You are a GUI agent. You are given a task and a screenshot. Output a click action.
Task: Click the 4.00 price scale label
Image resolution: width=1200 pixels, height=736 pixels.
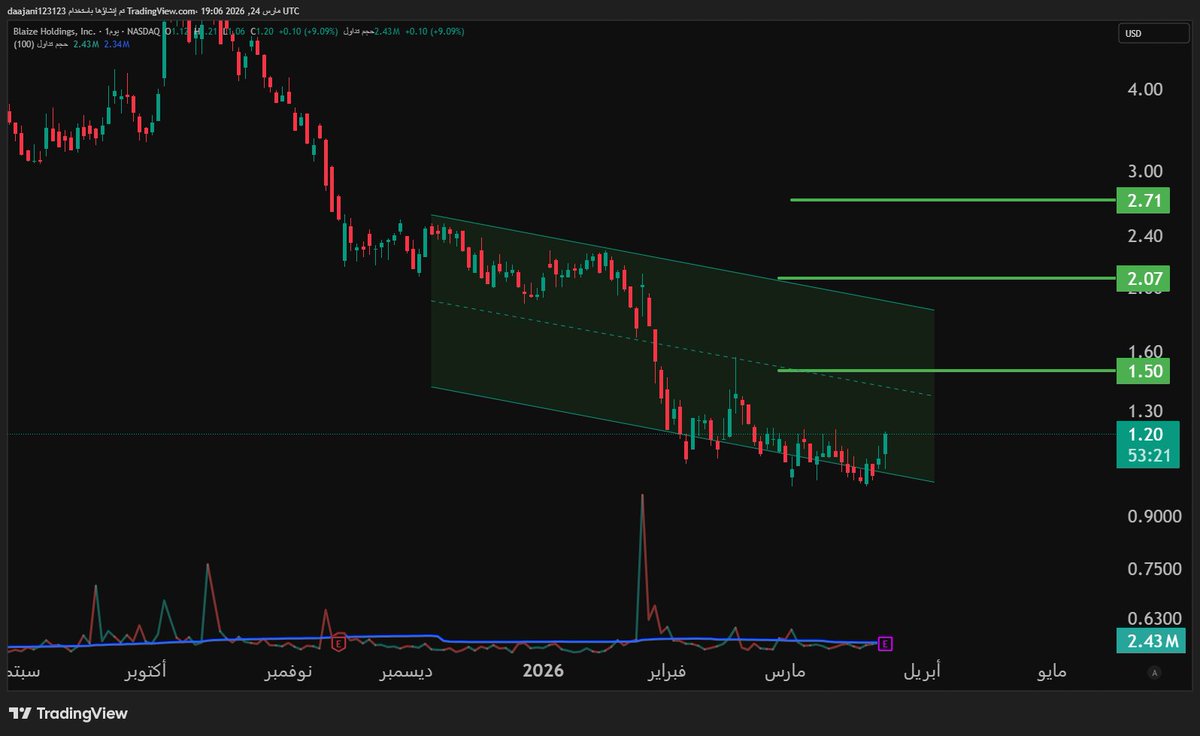(1144, 89)
